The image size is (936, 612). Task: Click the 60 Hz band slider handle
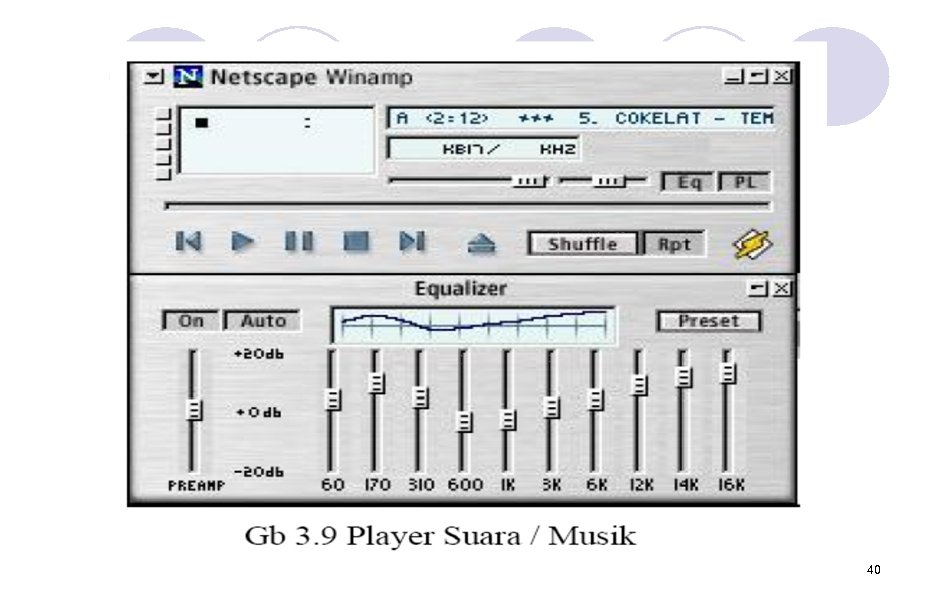(333, 399)
